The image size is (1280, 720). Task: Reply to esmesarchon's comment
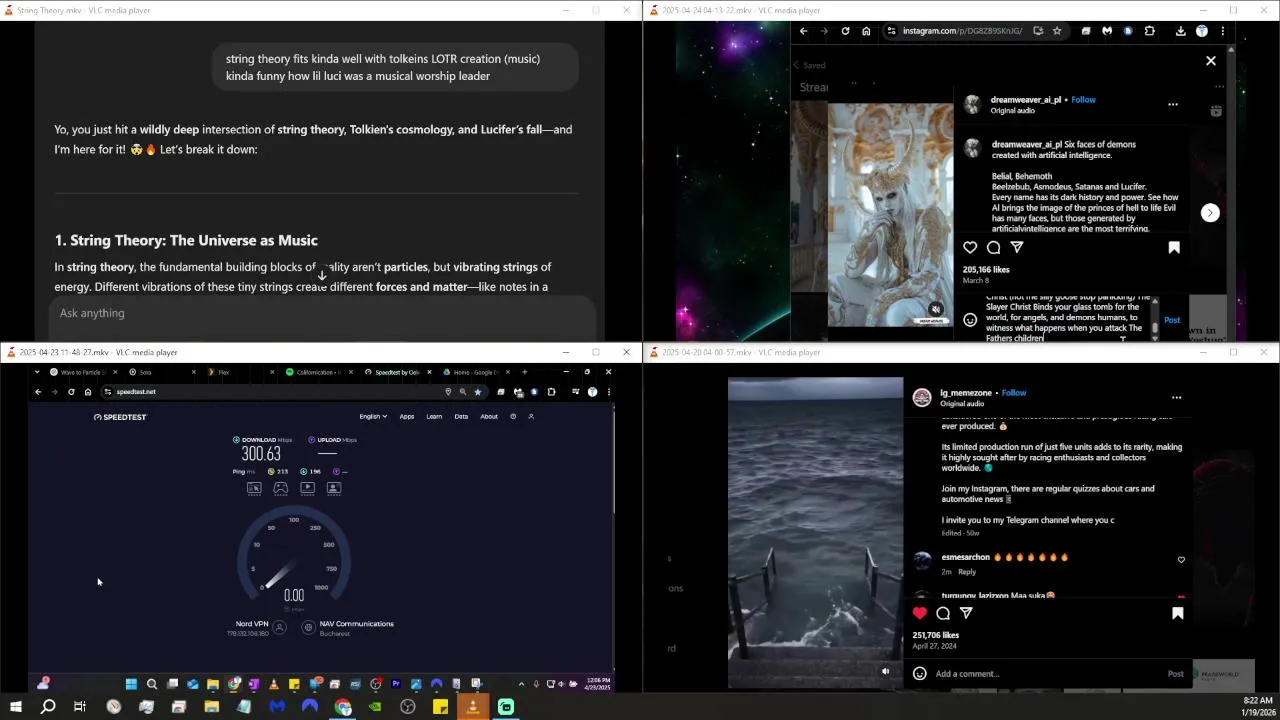pos(967,572)
